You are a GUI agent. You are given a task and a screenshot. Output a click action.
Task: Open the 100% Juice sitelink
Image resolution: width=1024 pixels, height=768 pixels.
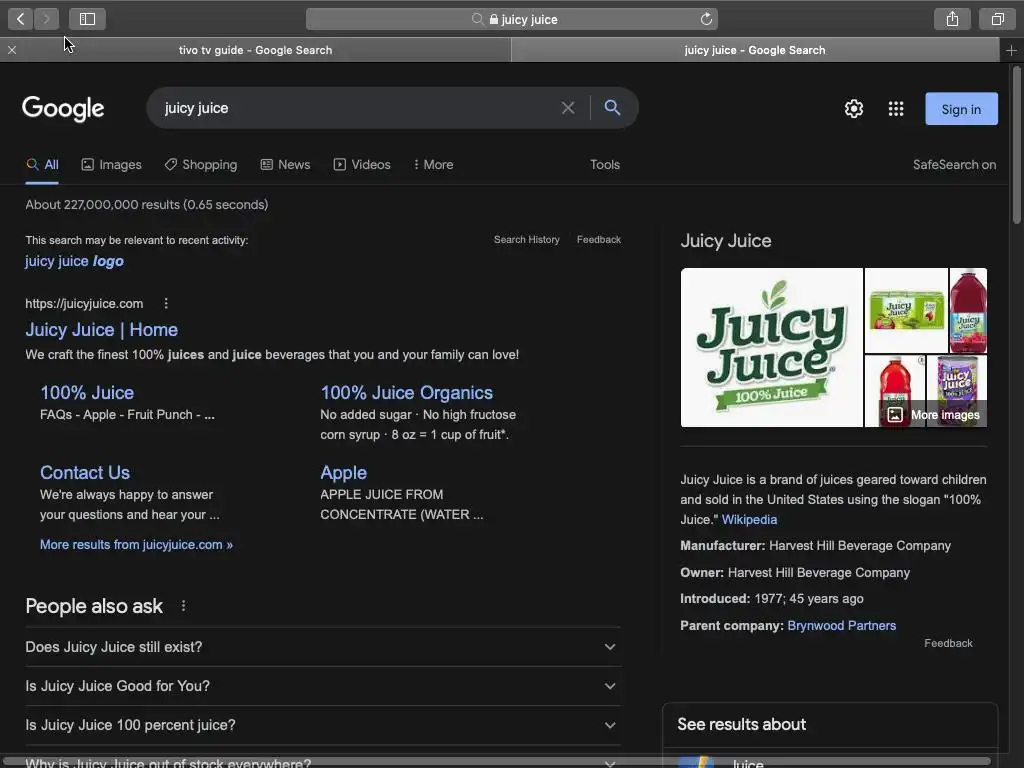click(87, 392)
